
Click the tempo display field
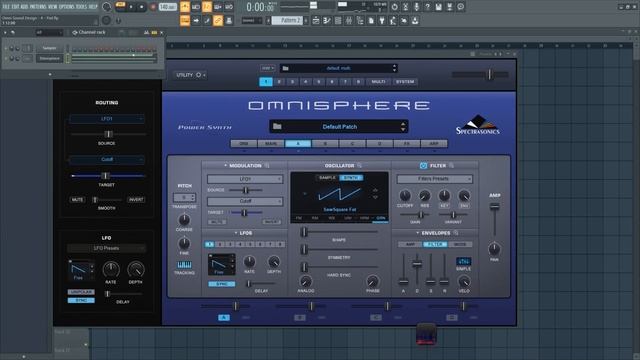click(167, 7)
